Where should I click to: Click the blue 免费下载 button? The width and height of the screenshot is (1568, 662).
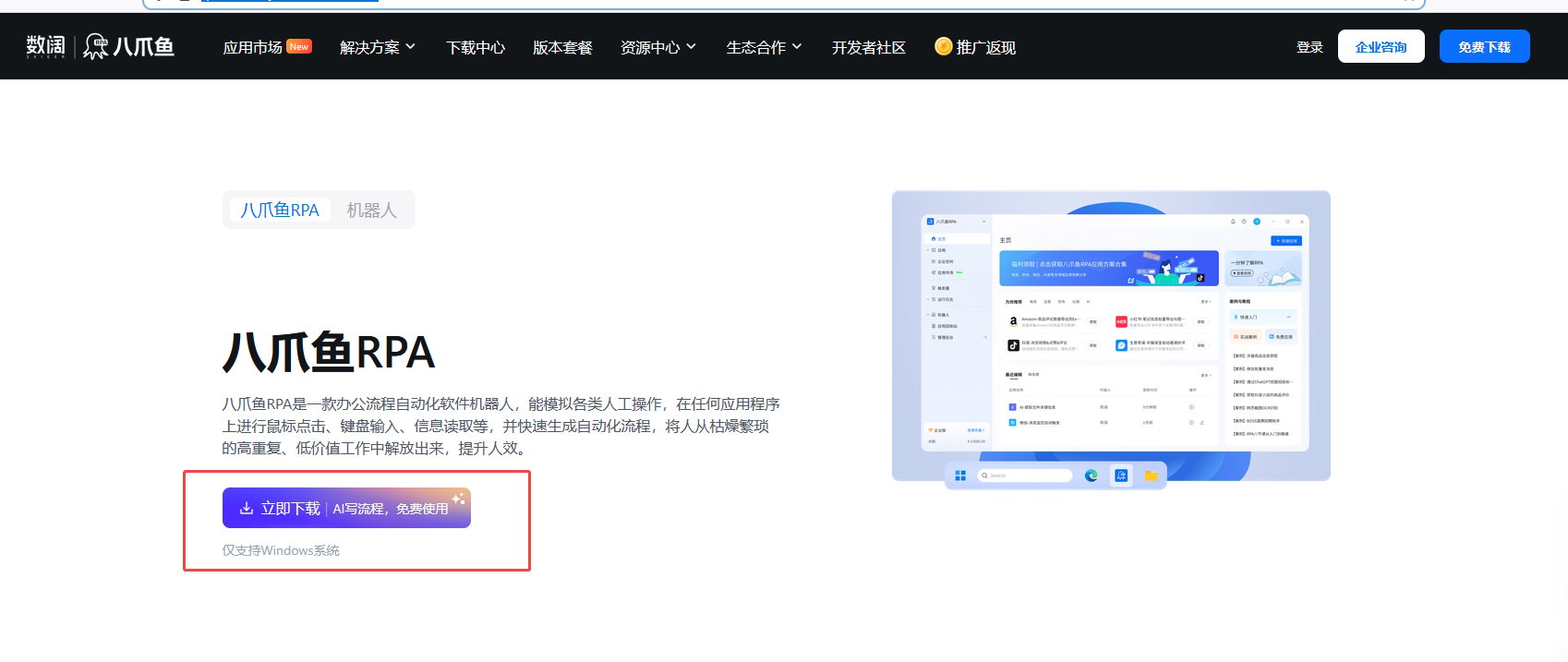(1484, 46)
